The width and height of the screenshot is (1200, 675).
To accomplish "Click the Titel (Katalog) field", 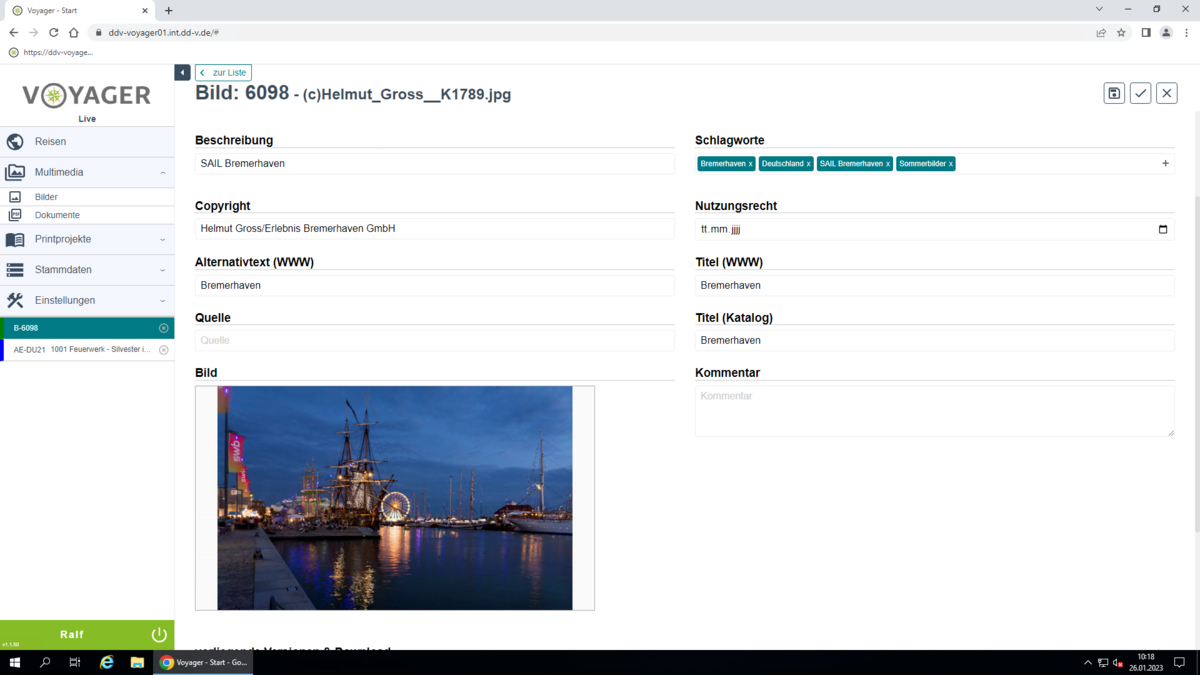I will (934, 340).
